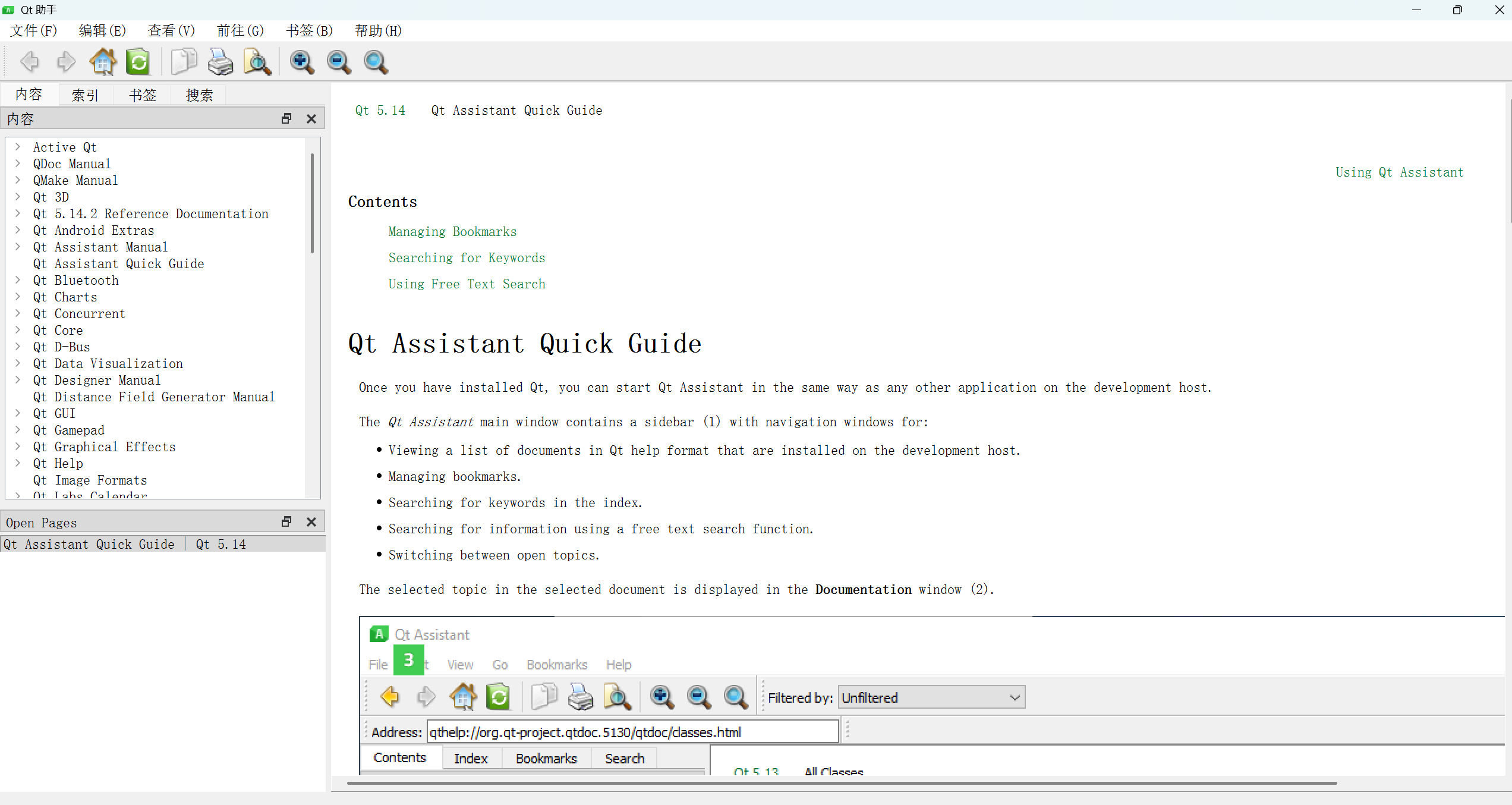Click the document horizontal scrollbar
The image size is (1512, 805).
[842, 783]
